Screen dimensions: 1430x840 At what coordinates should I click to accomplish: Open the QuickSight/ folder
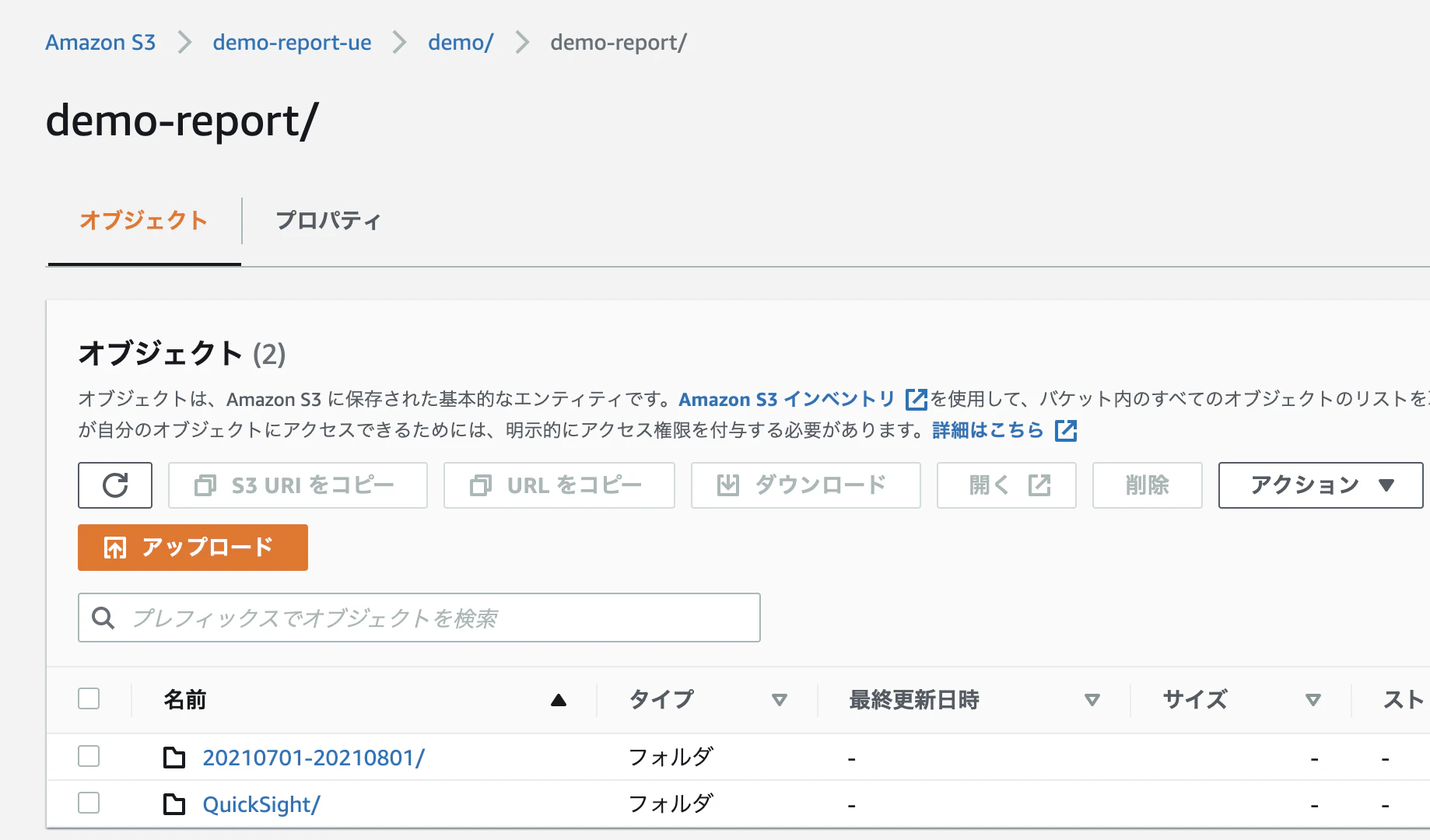pos(261,804)
